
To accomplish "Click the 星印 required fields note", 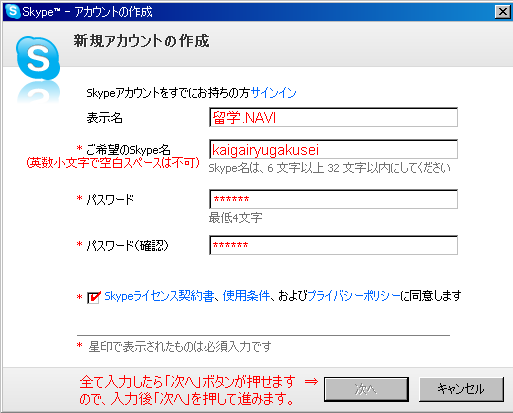I will (x=180, y=347).
